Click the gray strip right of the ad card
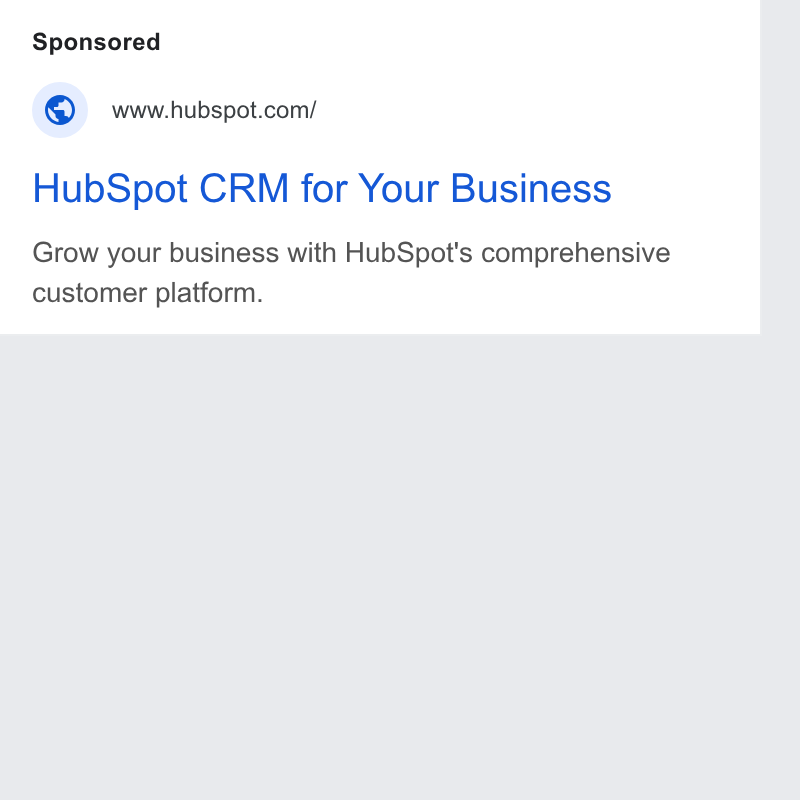The image size is (800, 800). coord(780,400)
